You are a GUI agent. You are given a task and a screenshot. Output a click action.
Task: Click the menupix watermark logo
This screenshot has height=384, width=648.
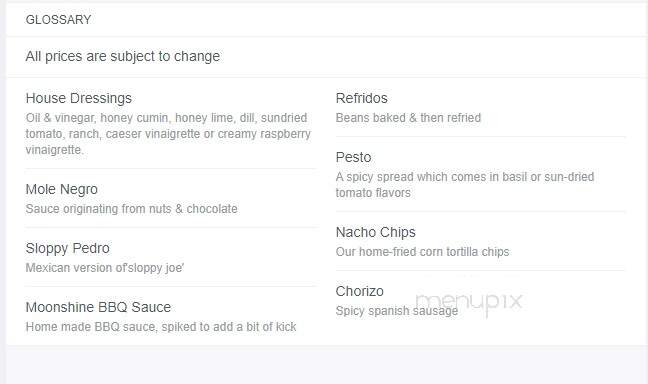pos(469,303)
